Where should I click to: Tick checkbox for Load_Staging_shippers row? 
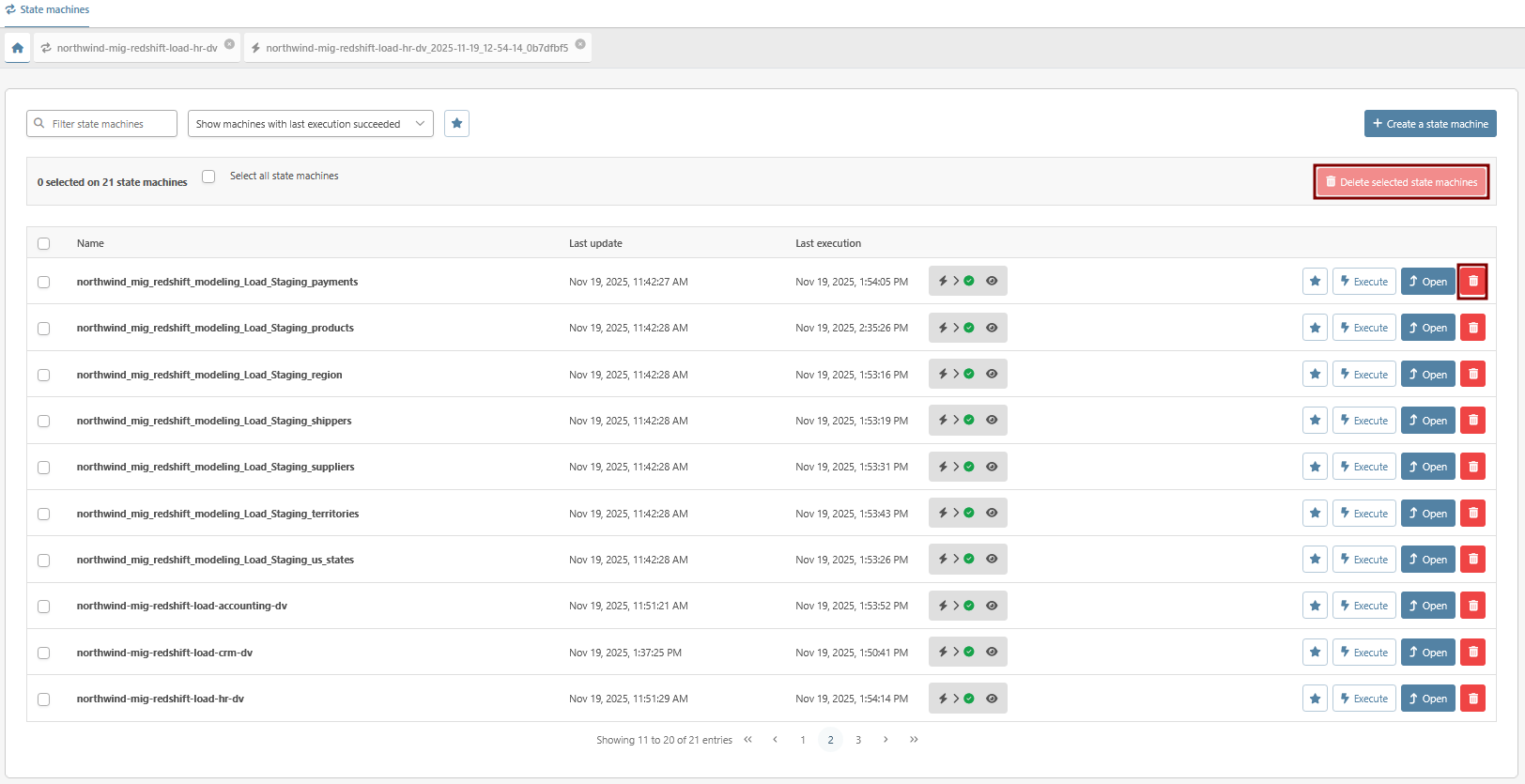point(44,422)
